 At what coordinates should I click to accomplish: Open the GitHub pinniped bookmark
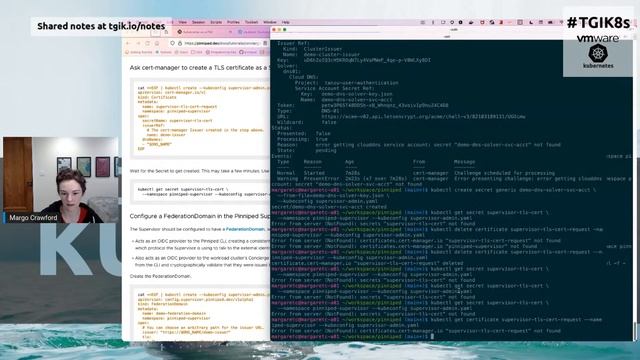click(248, 52)
